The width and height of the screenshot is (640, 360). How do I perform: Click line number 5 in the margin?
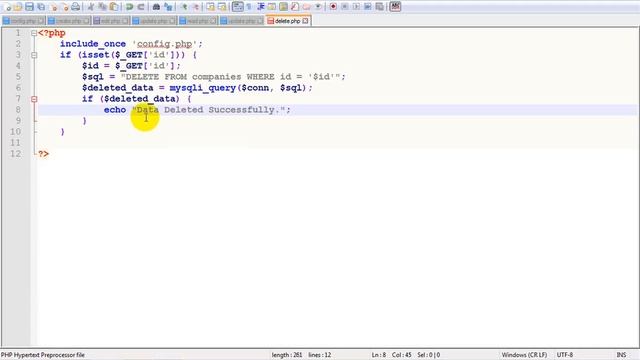[x=18, y=77]
